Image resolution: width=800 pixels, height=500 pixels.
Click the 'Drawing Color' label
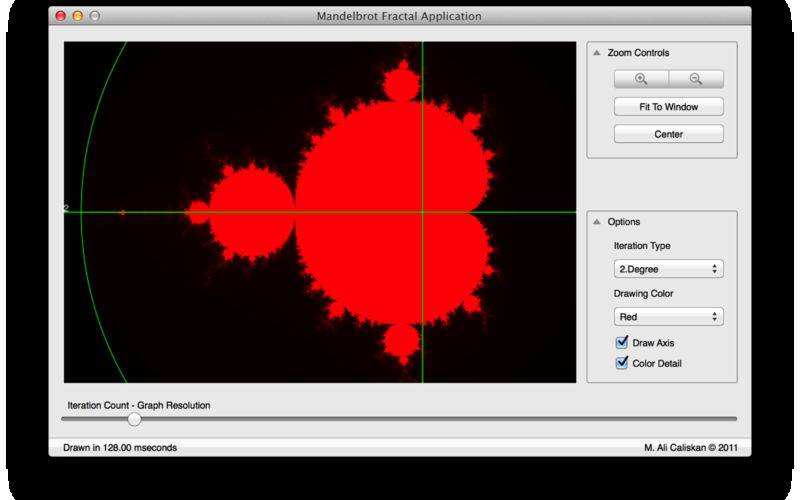[x=643, y=293]
